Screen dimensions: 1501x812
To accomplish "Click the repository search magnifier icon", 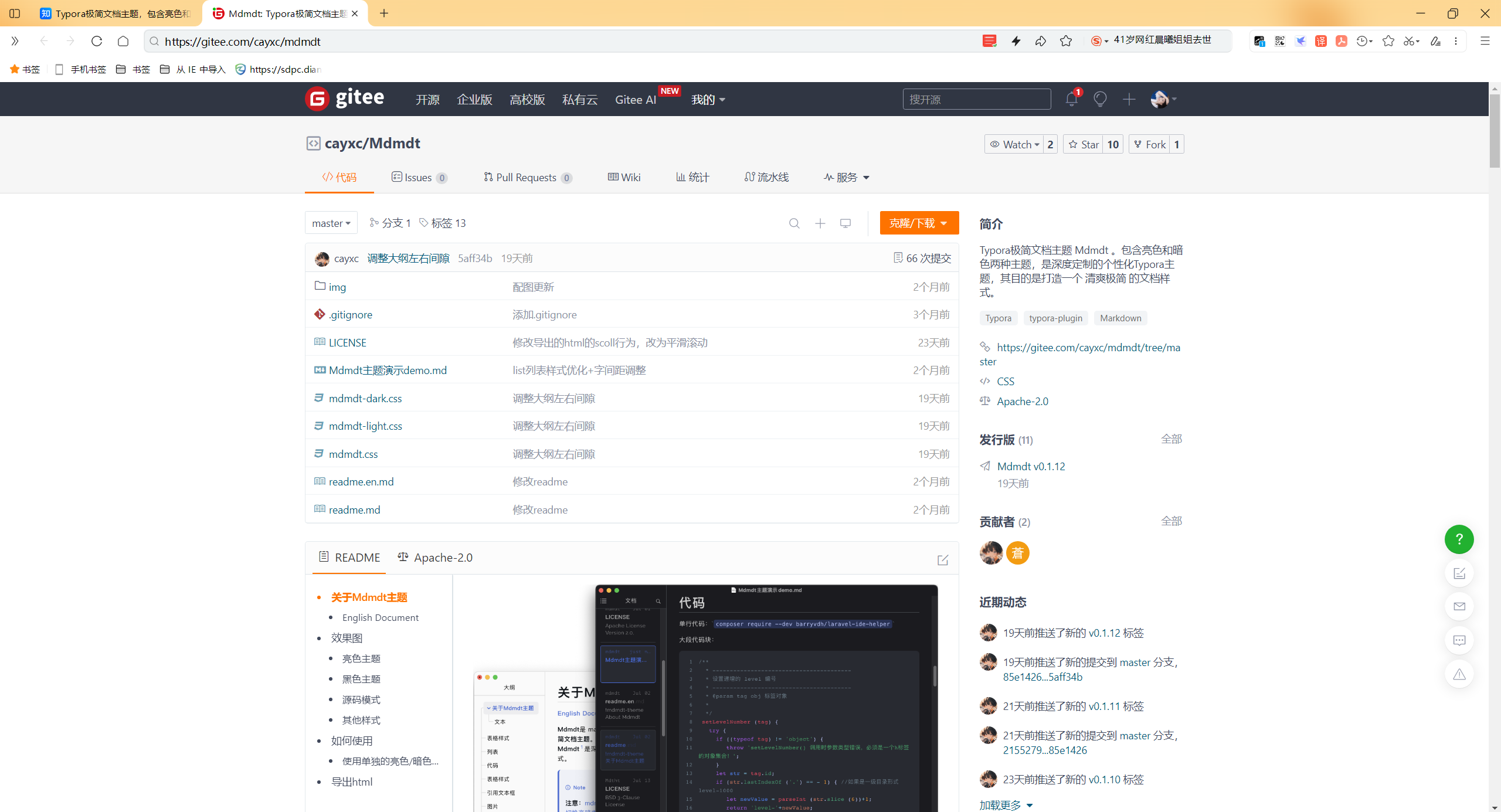I will [x=794, y=223].
